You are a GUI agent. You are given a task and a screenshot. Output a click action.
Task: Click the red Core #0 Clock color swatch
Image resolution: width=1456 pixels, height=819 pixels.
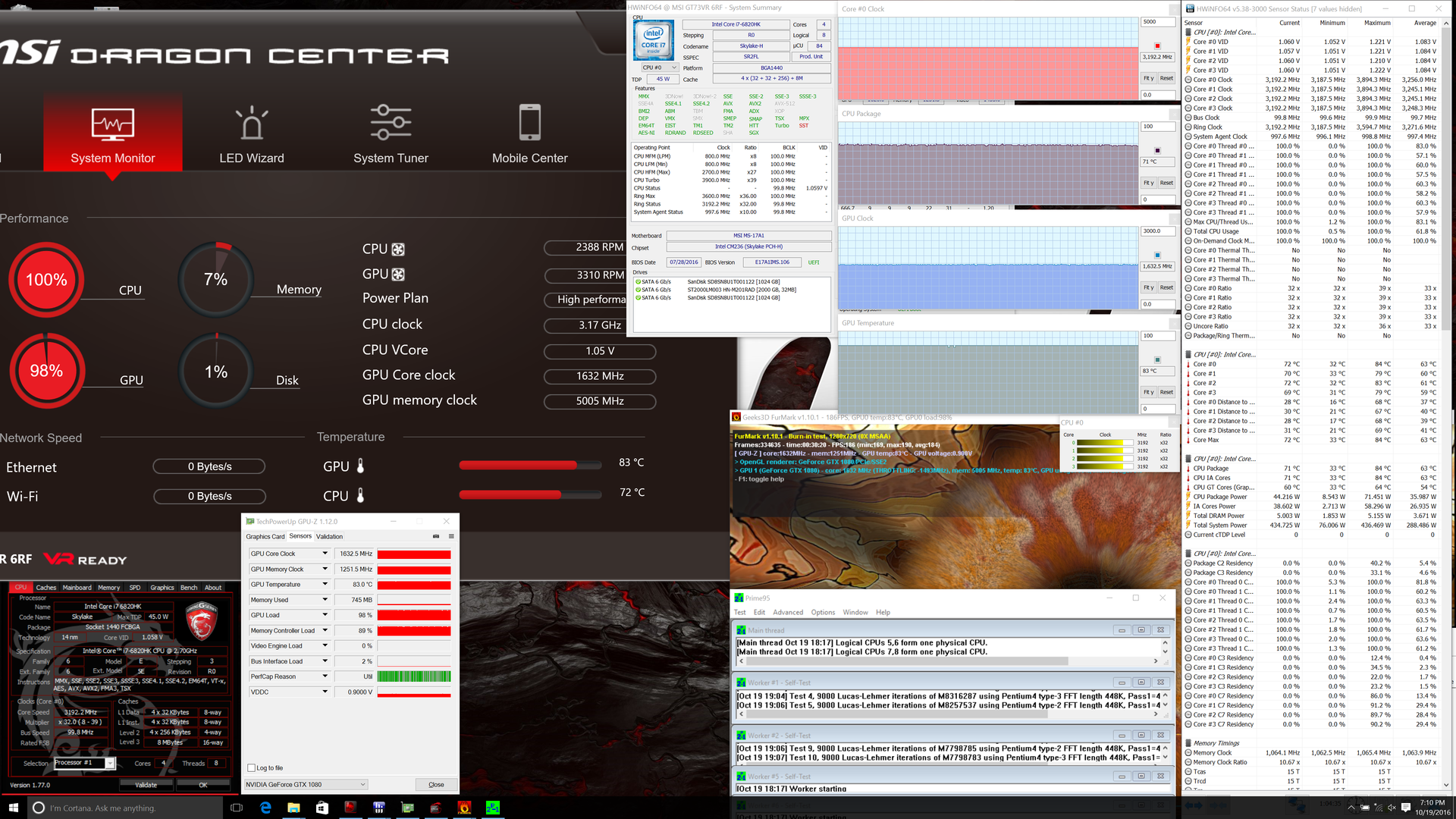coord(1157,46)
